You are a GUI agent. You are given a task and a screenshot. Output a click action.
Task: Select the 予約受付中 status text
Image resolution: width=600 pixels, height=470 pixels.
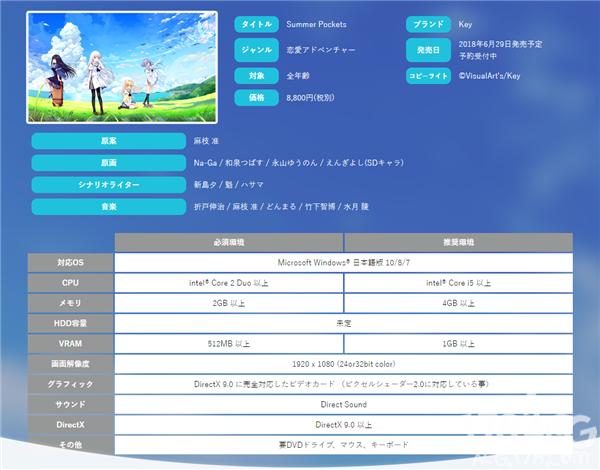(478, 56)
